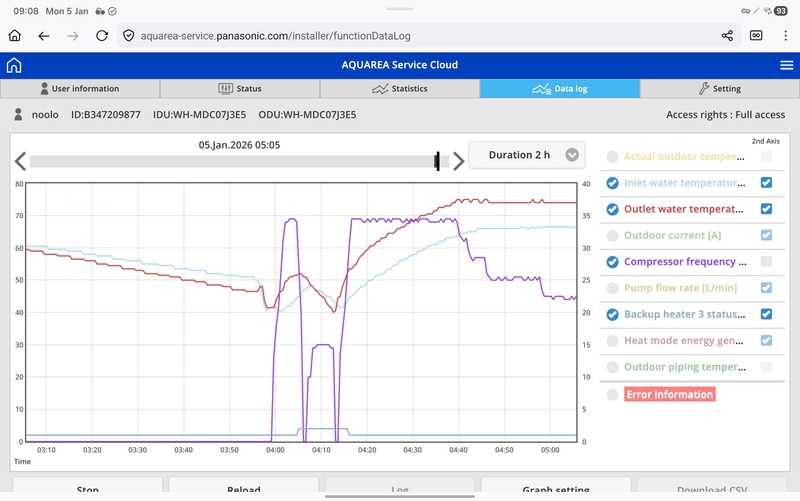Image resolution: width=800 pixels, height=501 pixels.
Task: Open the Duration 2 h dropdown
Action: [527, 155]
